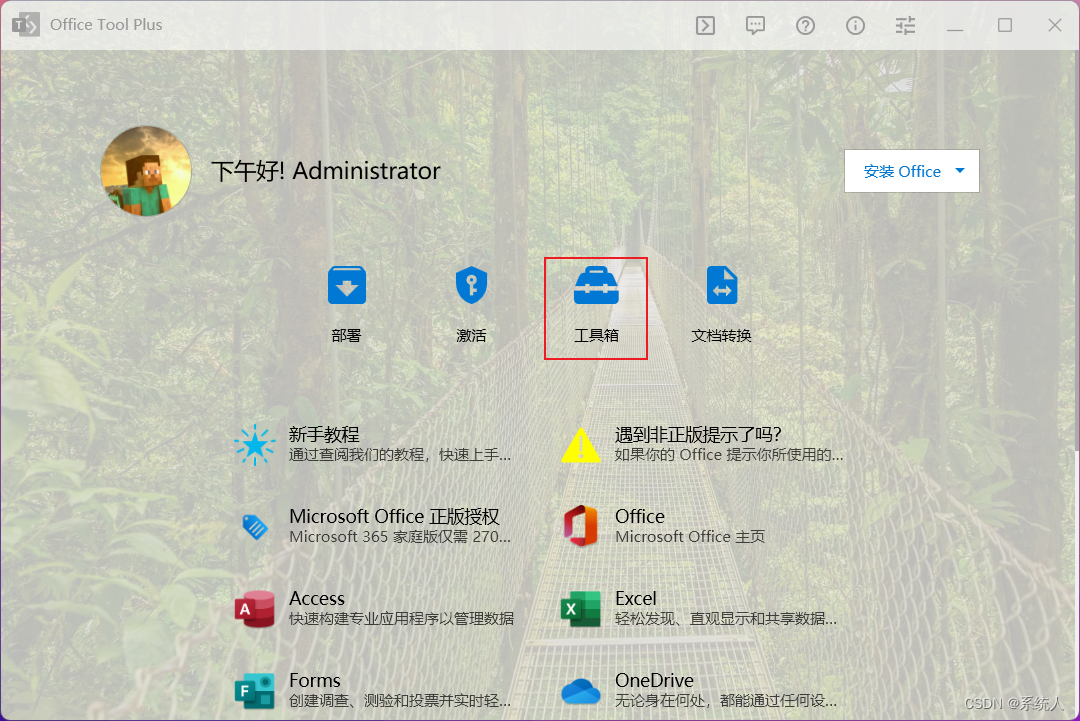Click the Forms app icon

click(255, 691)
